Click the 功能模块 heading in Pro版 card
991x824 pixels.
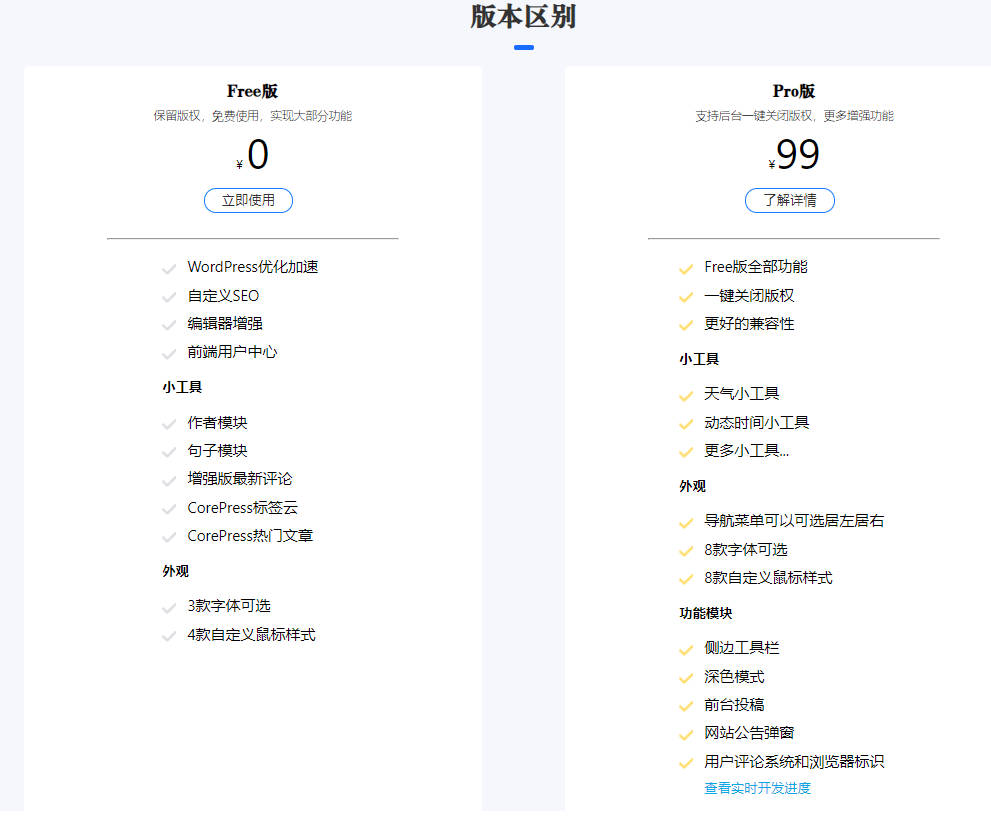(705, 613)
